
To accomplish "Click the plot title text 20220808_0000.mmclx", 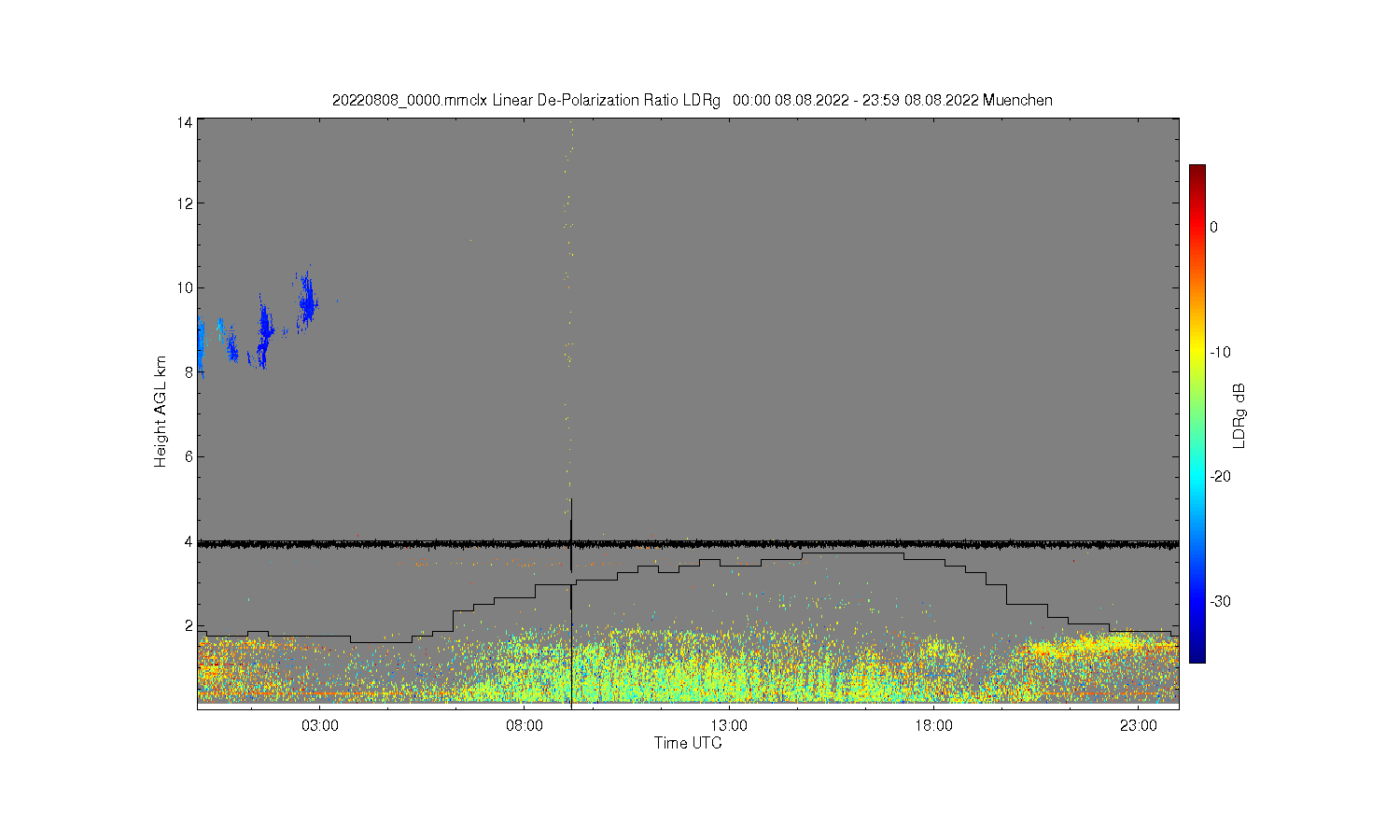I will 410,100.
